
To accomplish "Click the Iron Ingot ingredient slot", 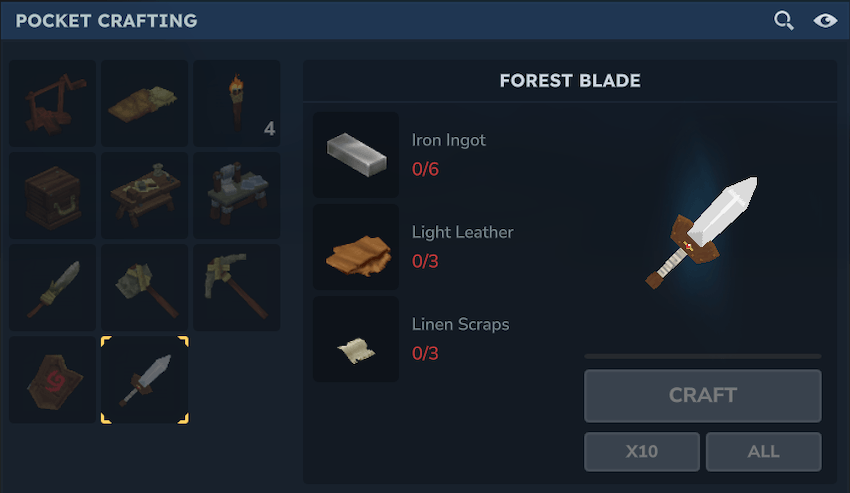I will coord(356,155).
